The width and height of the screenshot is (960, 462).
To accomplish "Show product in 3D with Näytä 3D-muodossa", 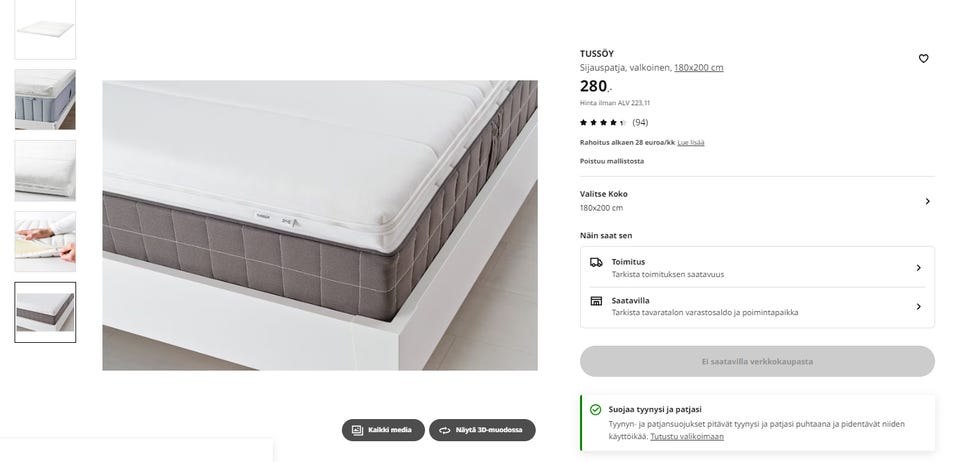I will click(482, 430).
